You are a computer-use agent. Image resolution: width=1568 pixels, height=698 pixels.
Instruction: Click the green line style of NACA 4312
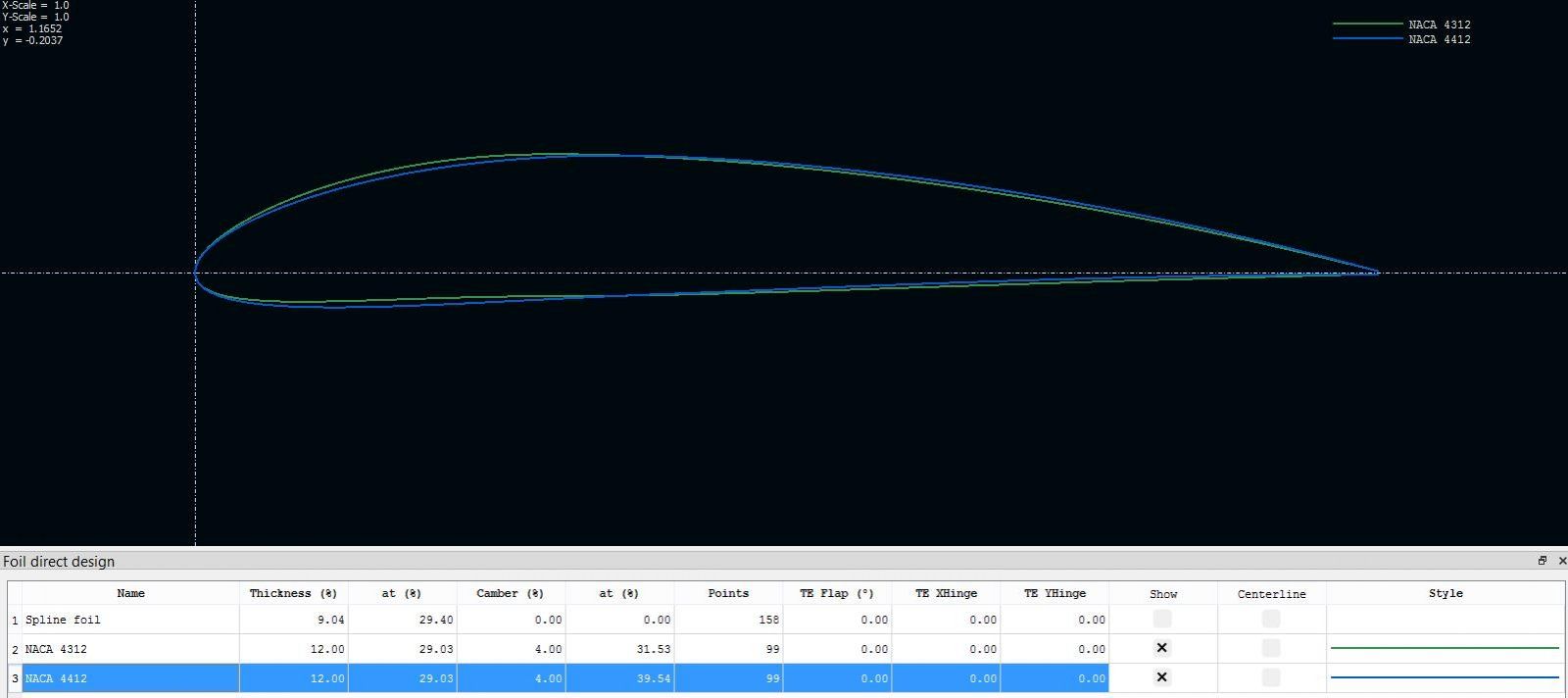click(1445, 648)
